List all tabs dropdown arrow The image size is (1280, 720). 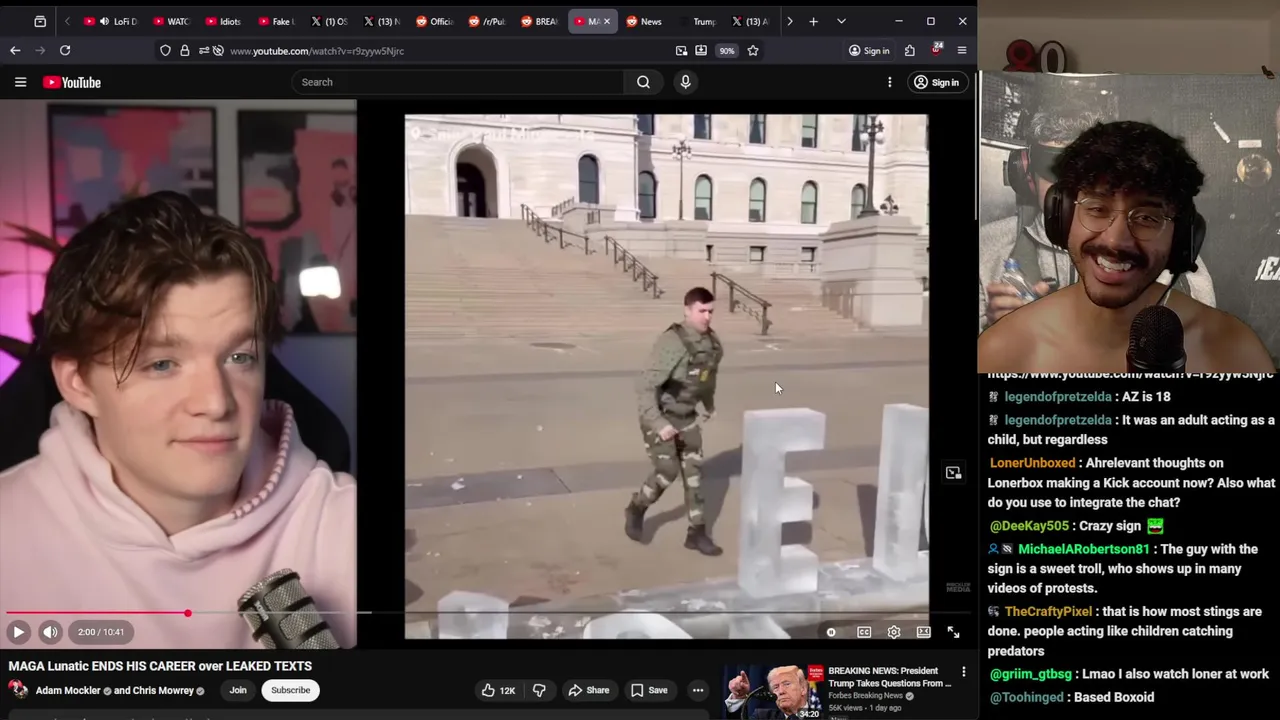click(841, 21)
